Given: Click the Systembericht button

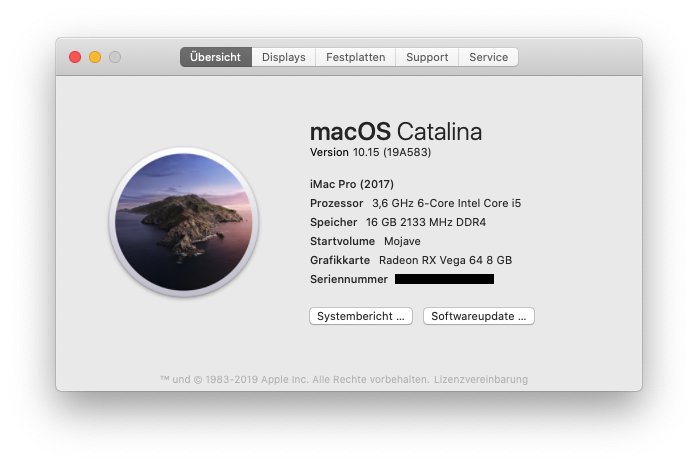Looking at the screenshot, I should coord(361,316).
